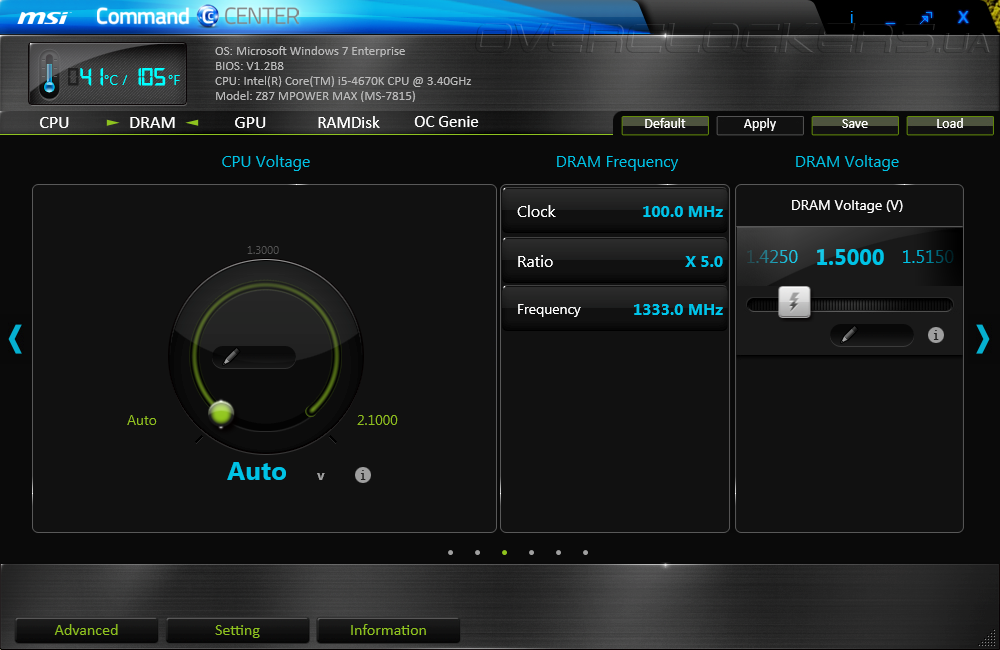The image size is (1000, 650).
Task: Click the Apply button
Action: pos(760,124)
